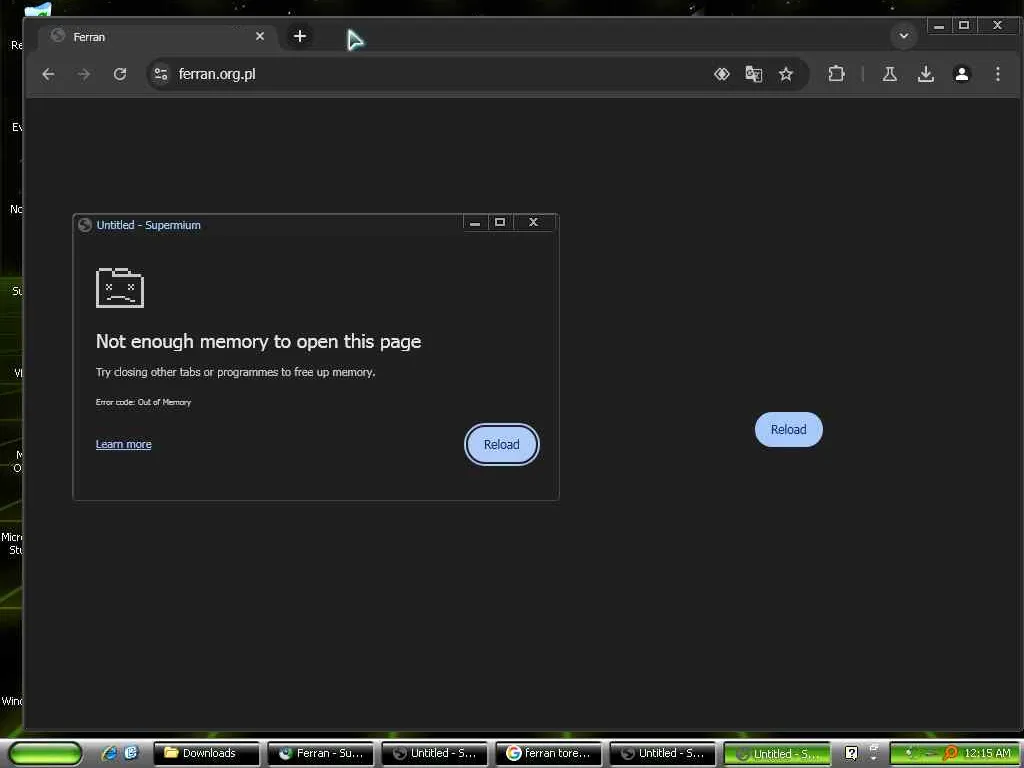This screenshot has height=768, width=1024.
Task: Close the Ferran tab
Action: (x=260, y=37)
